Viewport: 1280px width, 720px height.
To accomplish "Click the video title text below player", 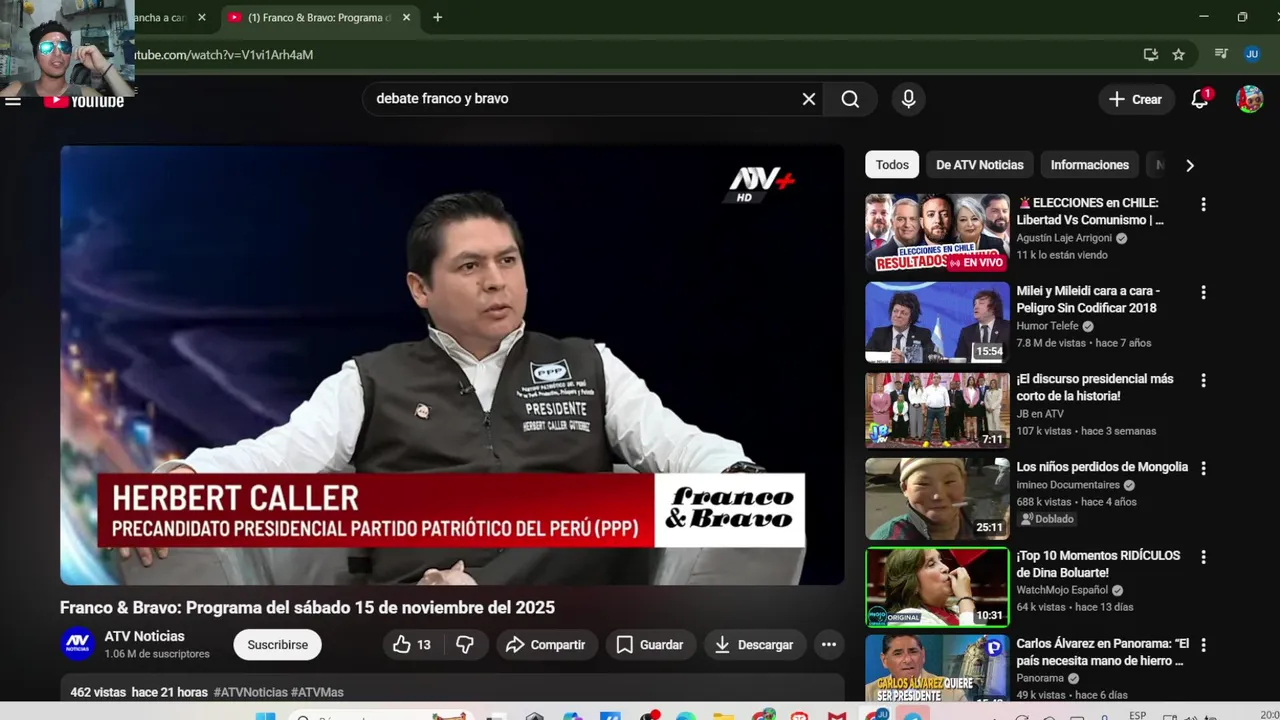I will 307,607.
